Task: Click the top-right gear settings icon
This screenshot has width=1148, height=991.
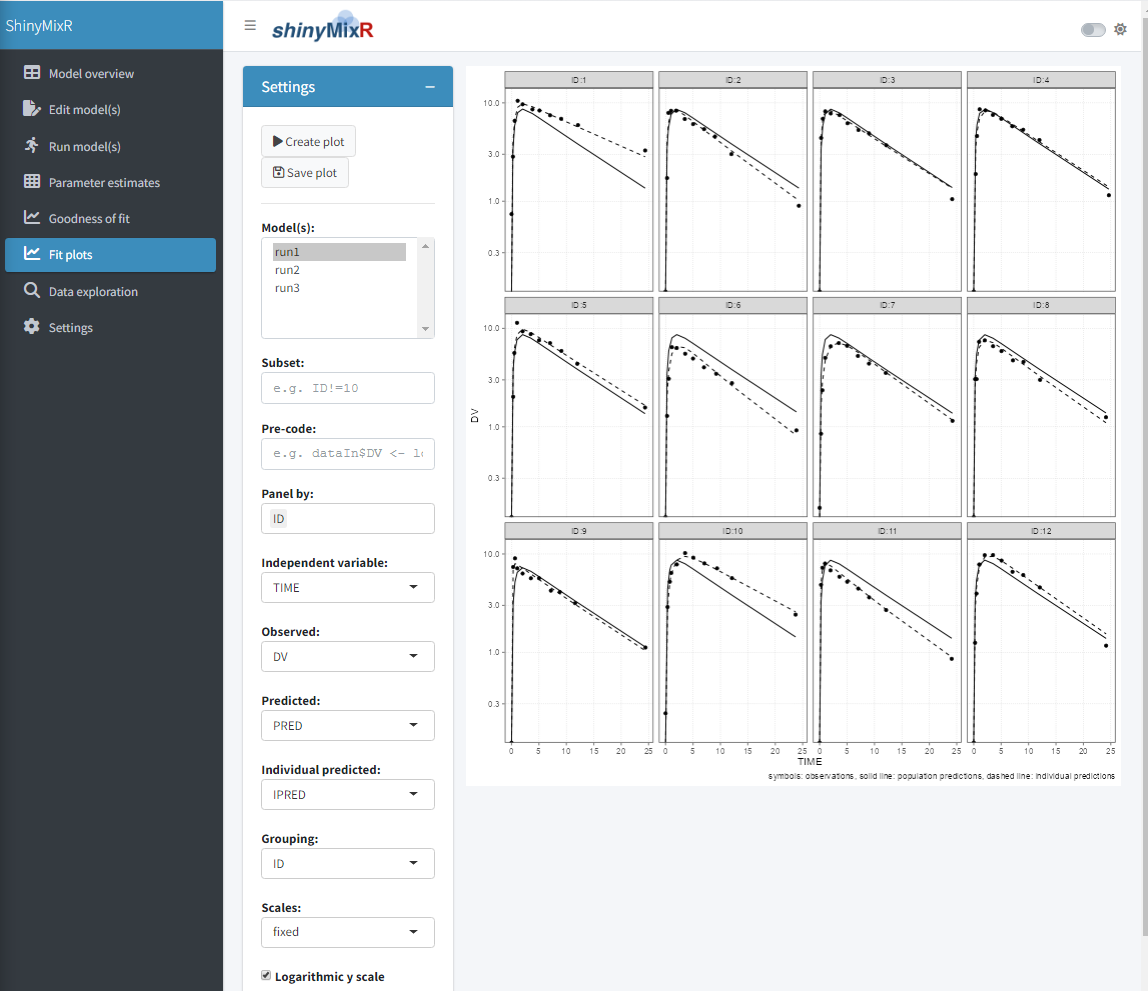Action: [x=1120, y=29]
